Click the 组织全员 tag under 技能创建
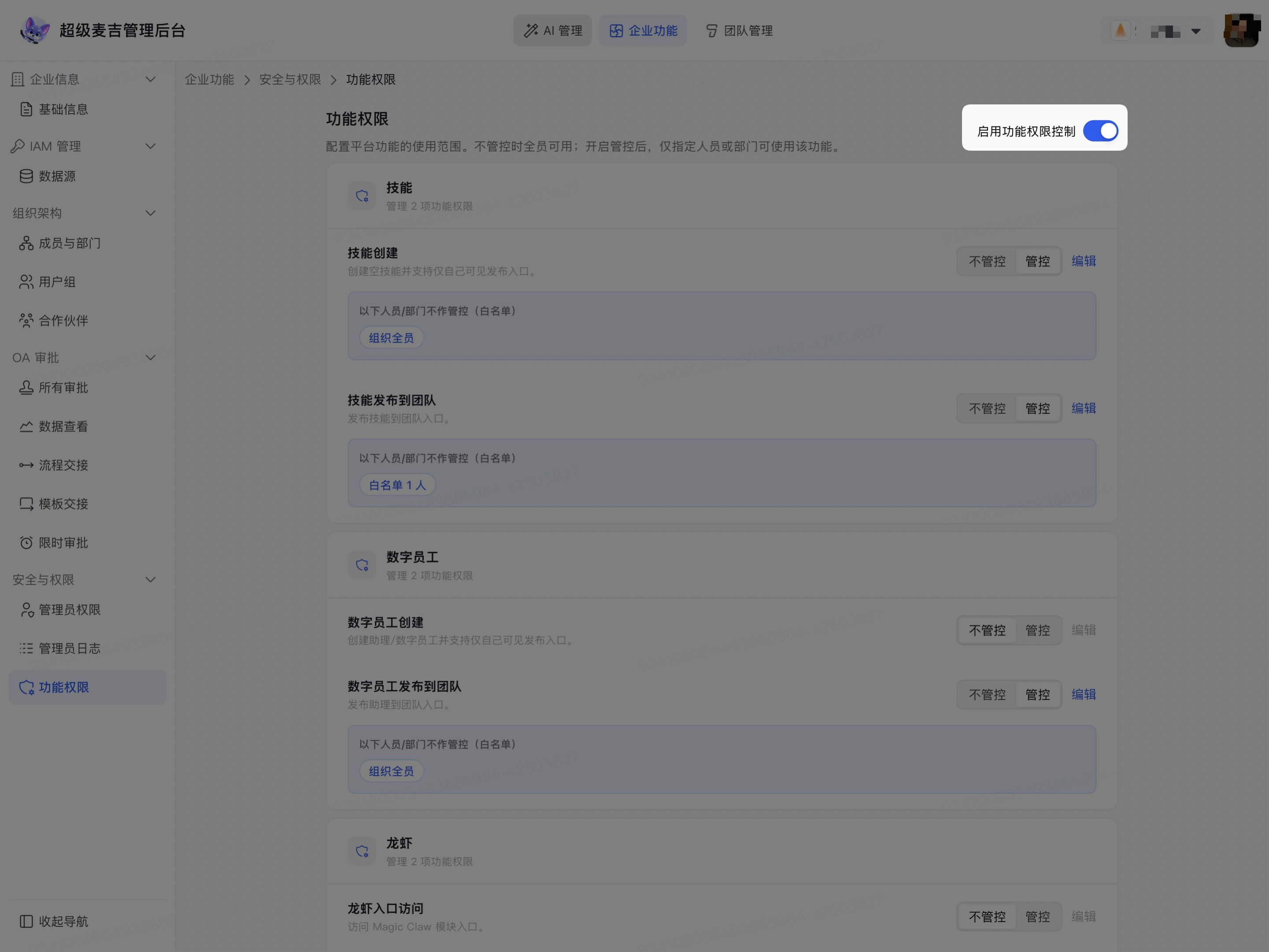1269x952 pixels. click(x=391, y=337)
